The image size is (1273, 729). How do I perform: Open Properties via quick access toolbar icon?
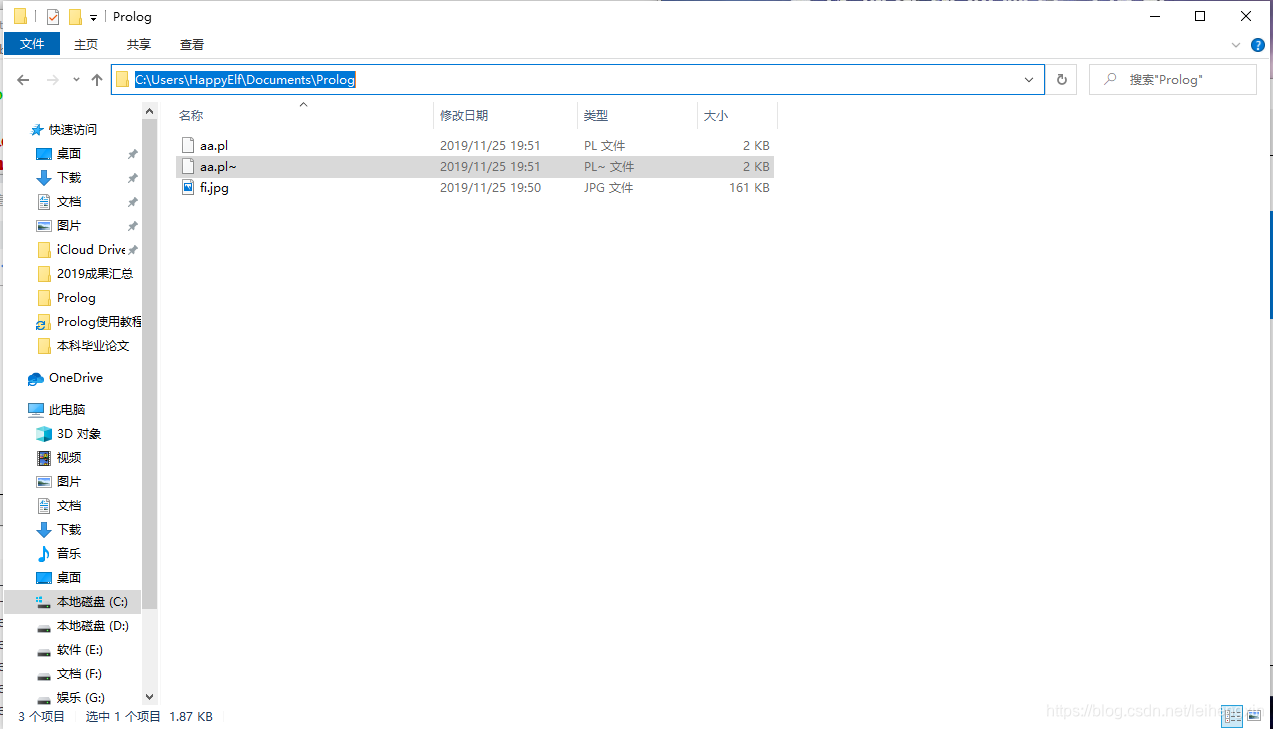52,16
